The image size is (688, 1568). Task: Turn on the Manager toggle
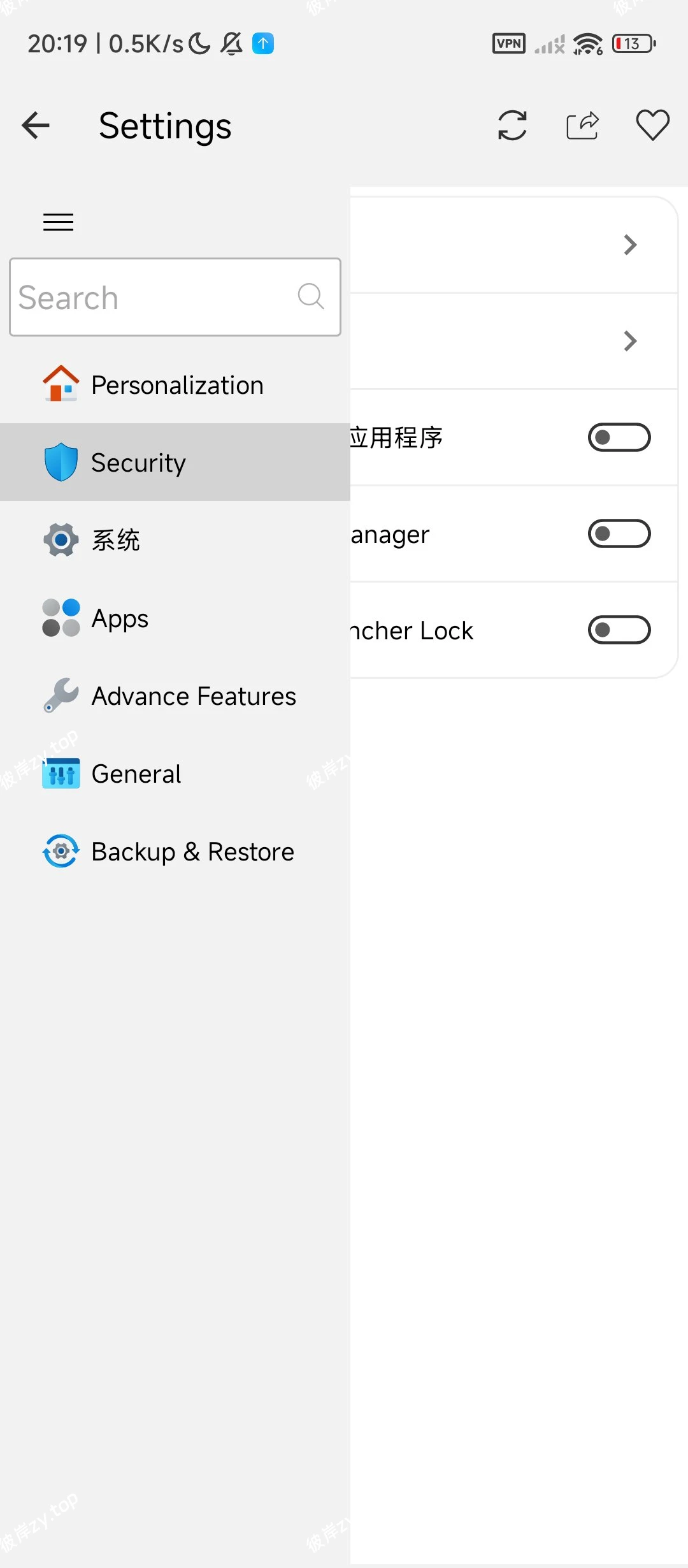point(619,534)
